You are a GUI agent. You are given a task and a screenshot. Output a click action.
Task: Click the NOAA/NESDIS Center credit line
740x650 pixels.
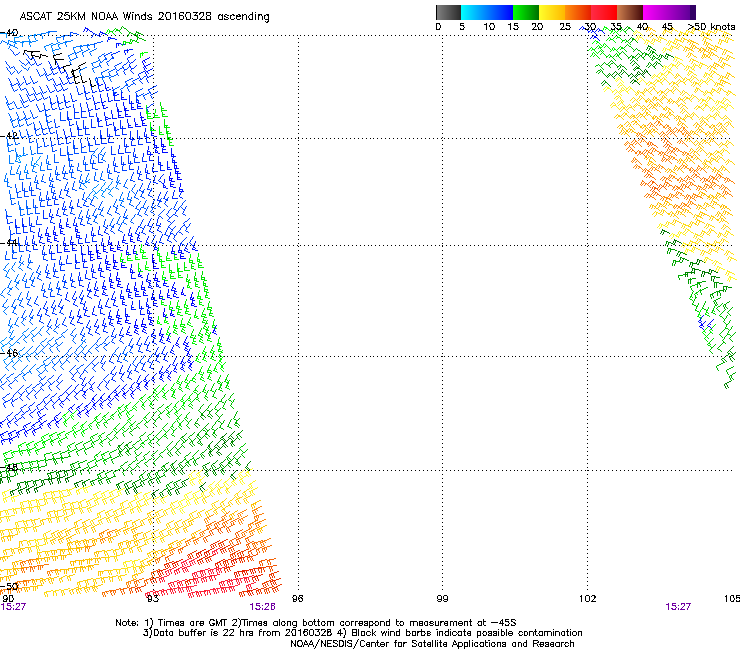(432, 644)
